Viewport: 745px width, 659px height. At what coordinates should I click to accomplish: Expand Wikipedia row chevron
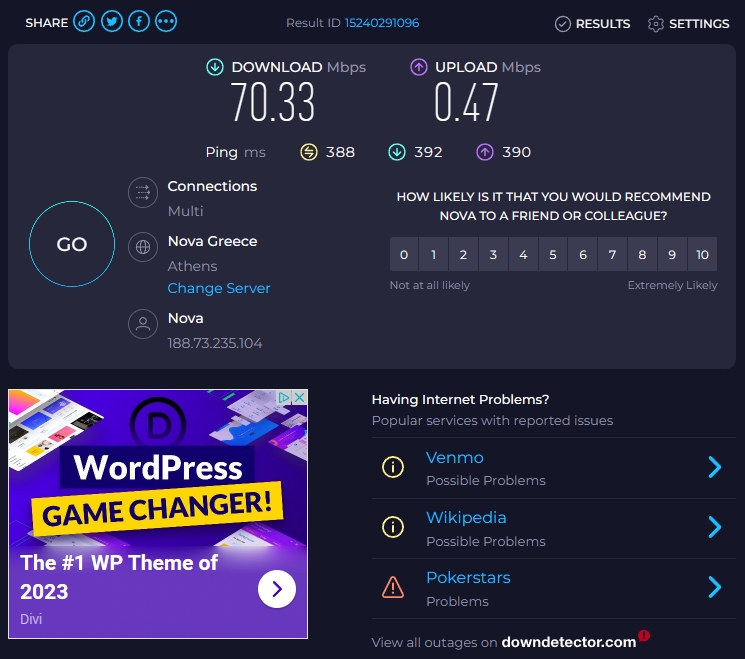click(x=715, y=527)
